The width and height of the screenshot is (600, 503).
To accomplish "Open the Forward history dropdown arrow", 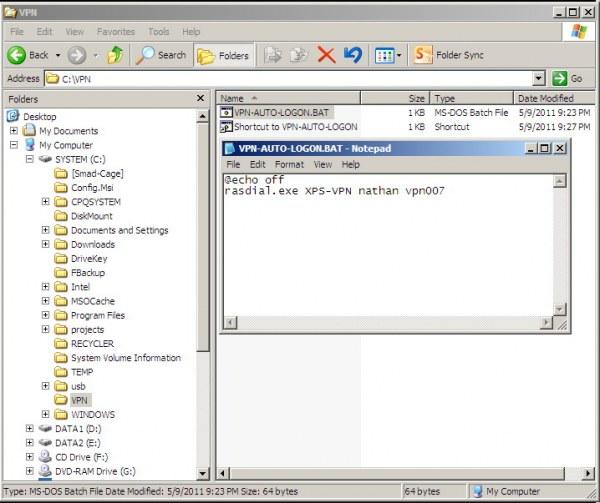I will pos(95,55).
